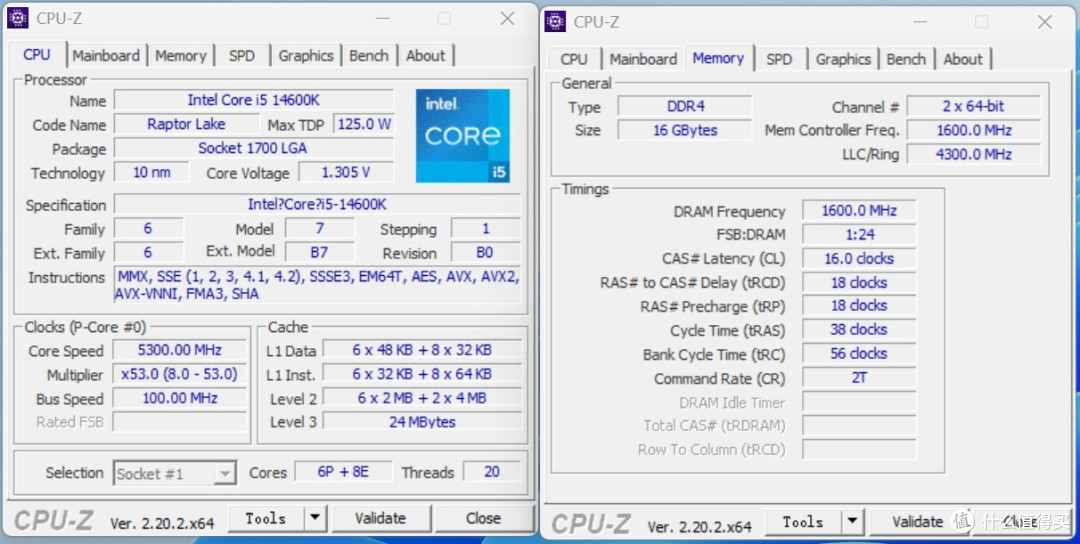Click the DRAM Frequency value 1600.0 MHz
Image resolution: width=1080 pixels, height=544 pixels.
click(859, 211)
